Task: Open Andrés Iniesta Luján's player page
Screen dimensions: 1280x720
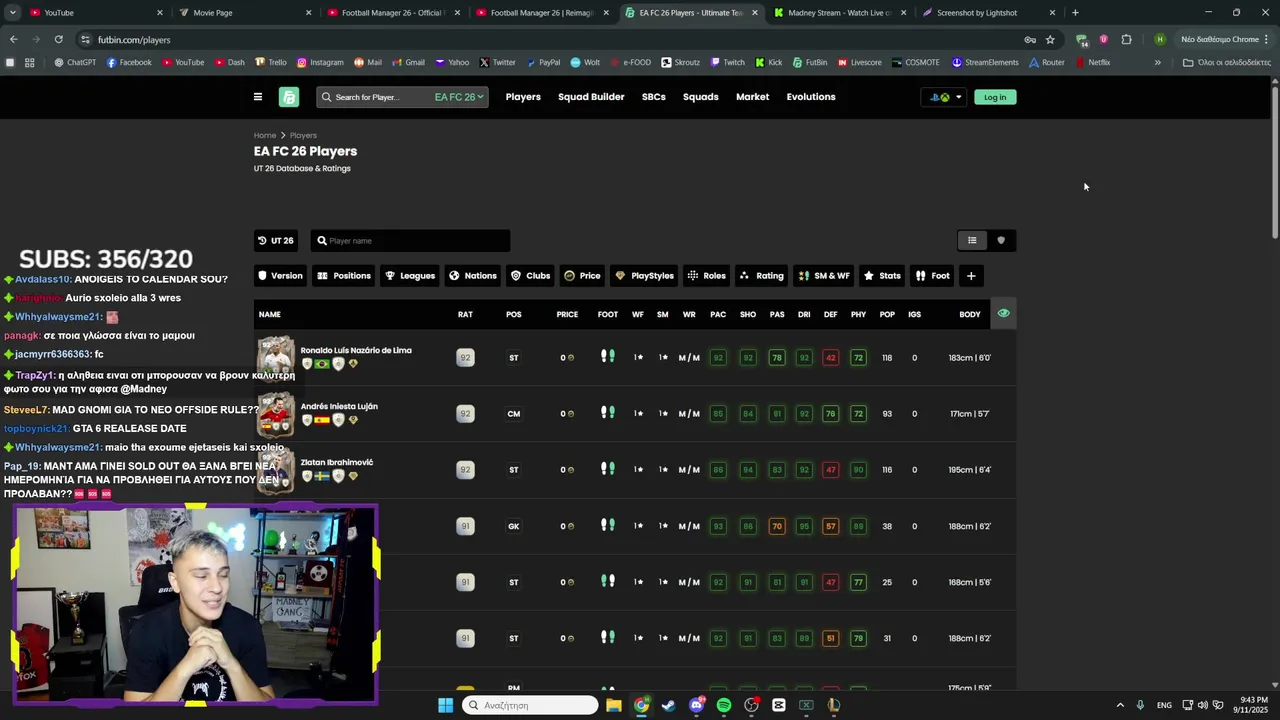Action: [x=339, y=407]
